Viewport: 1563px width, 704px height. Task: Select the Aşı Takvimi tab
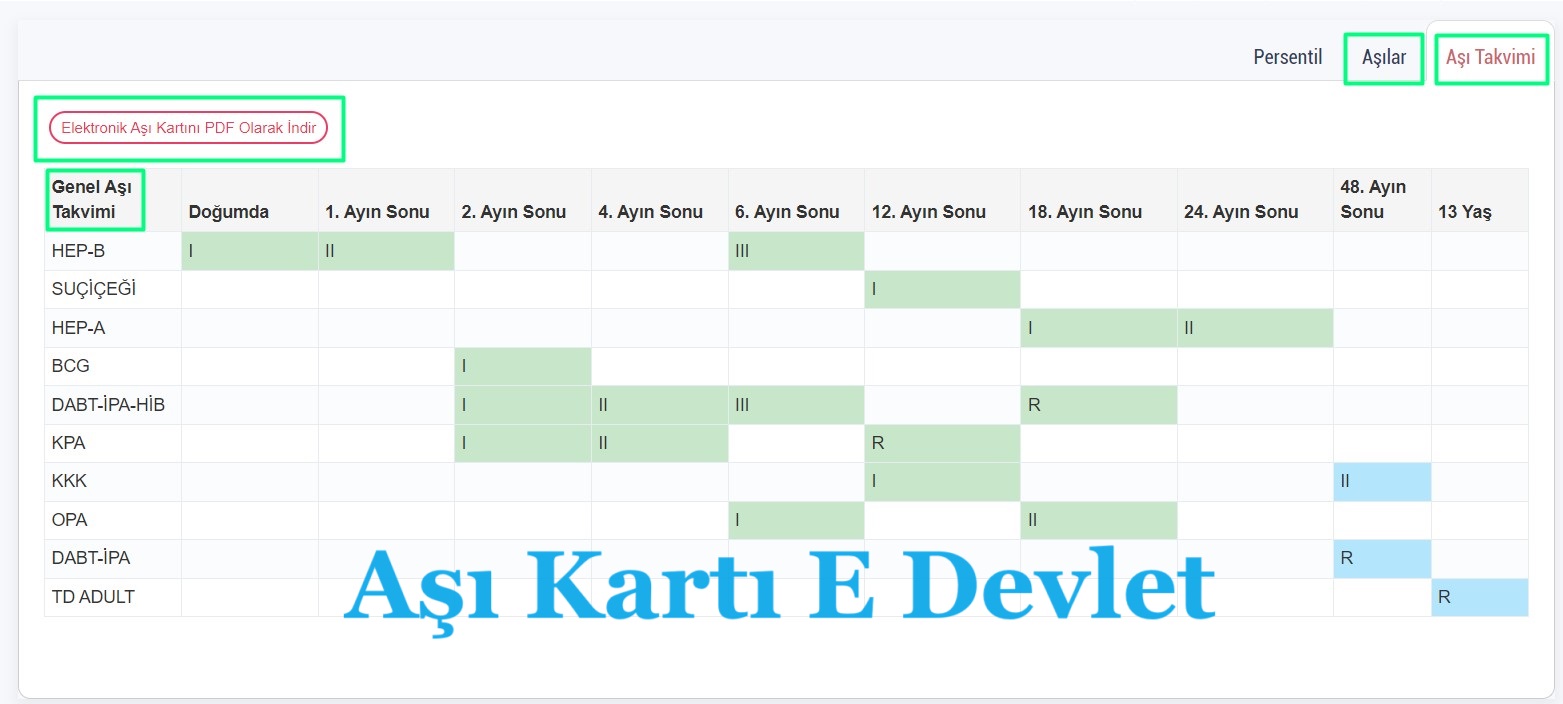pyautogui.click(x=1490, y=57)
